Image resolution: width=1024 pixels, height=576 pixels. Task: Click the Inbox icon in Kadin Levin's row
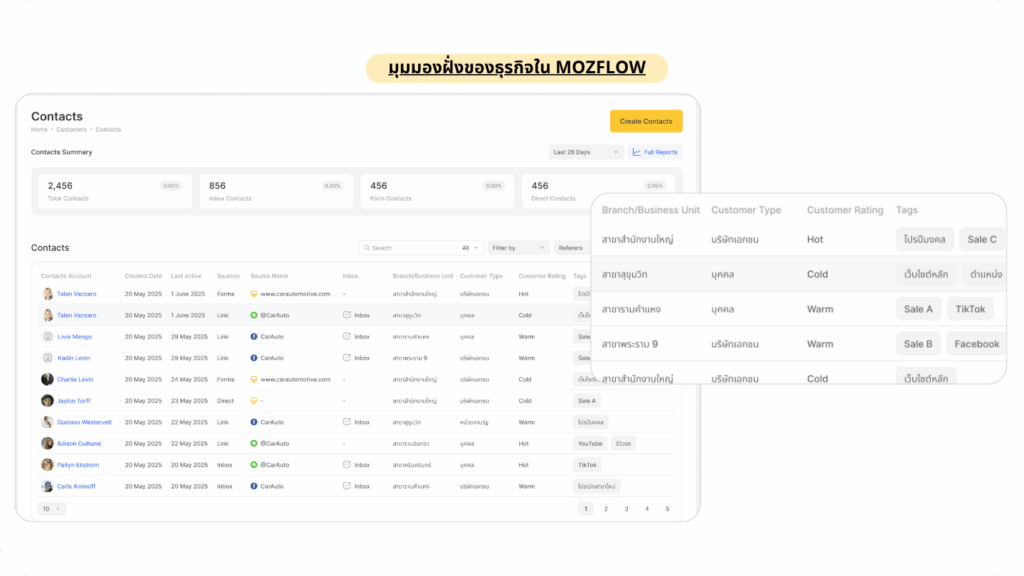(x=347, y=358)
